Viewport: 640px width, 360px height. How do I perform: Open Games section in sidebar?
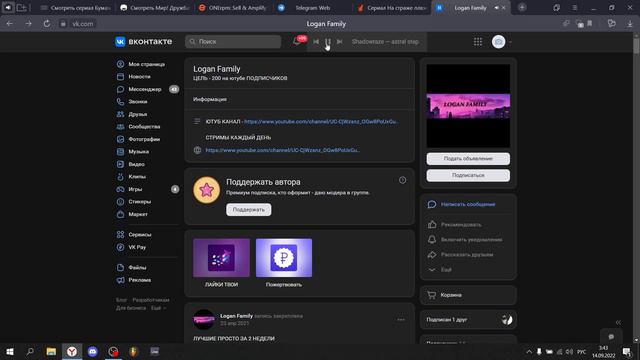click(129, 189)
